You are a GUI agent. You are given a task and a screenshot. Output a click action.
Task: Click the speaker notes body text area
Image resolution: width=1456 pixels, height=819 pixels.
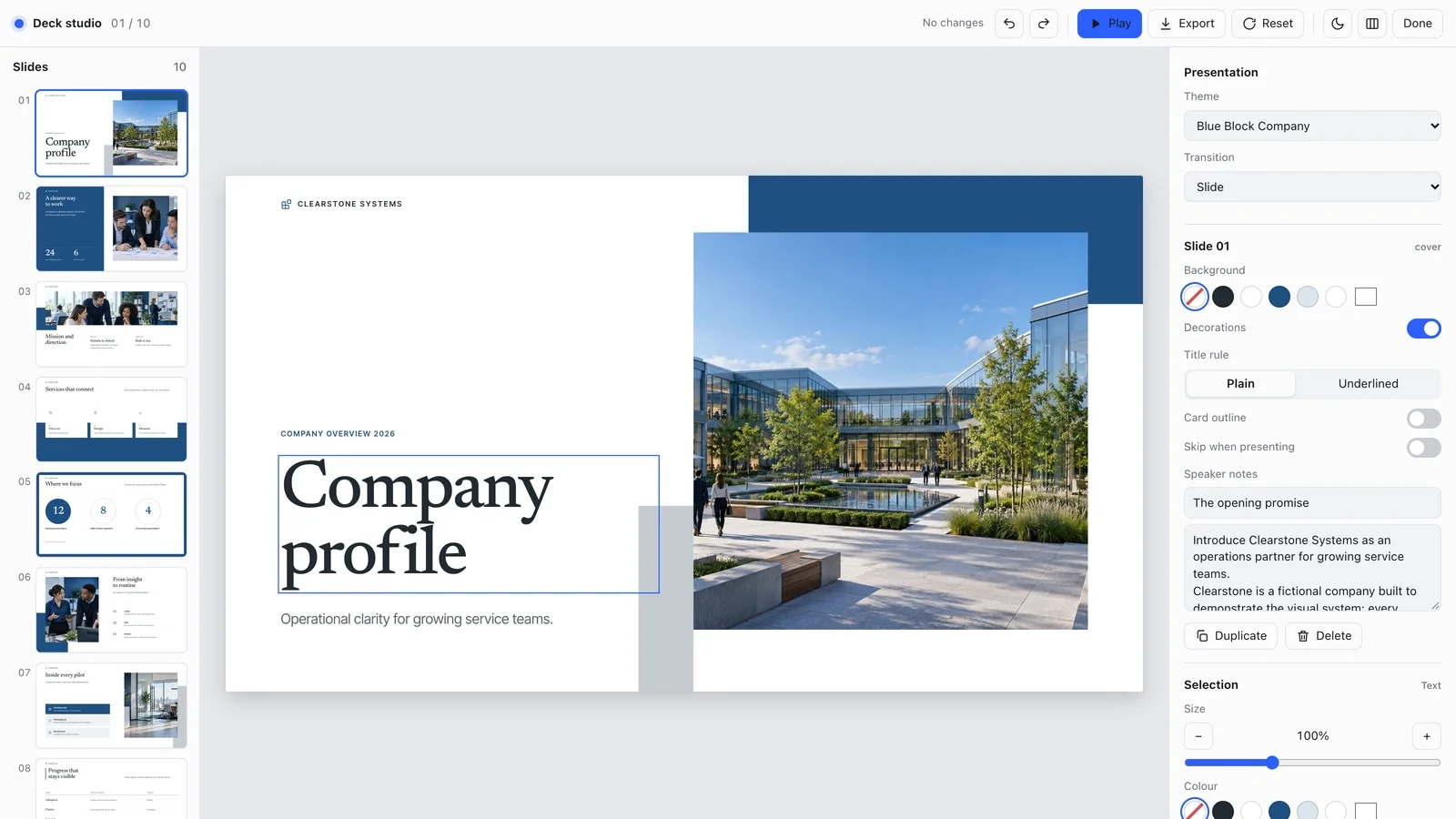point(1312,568)
